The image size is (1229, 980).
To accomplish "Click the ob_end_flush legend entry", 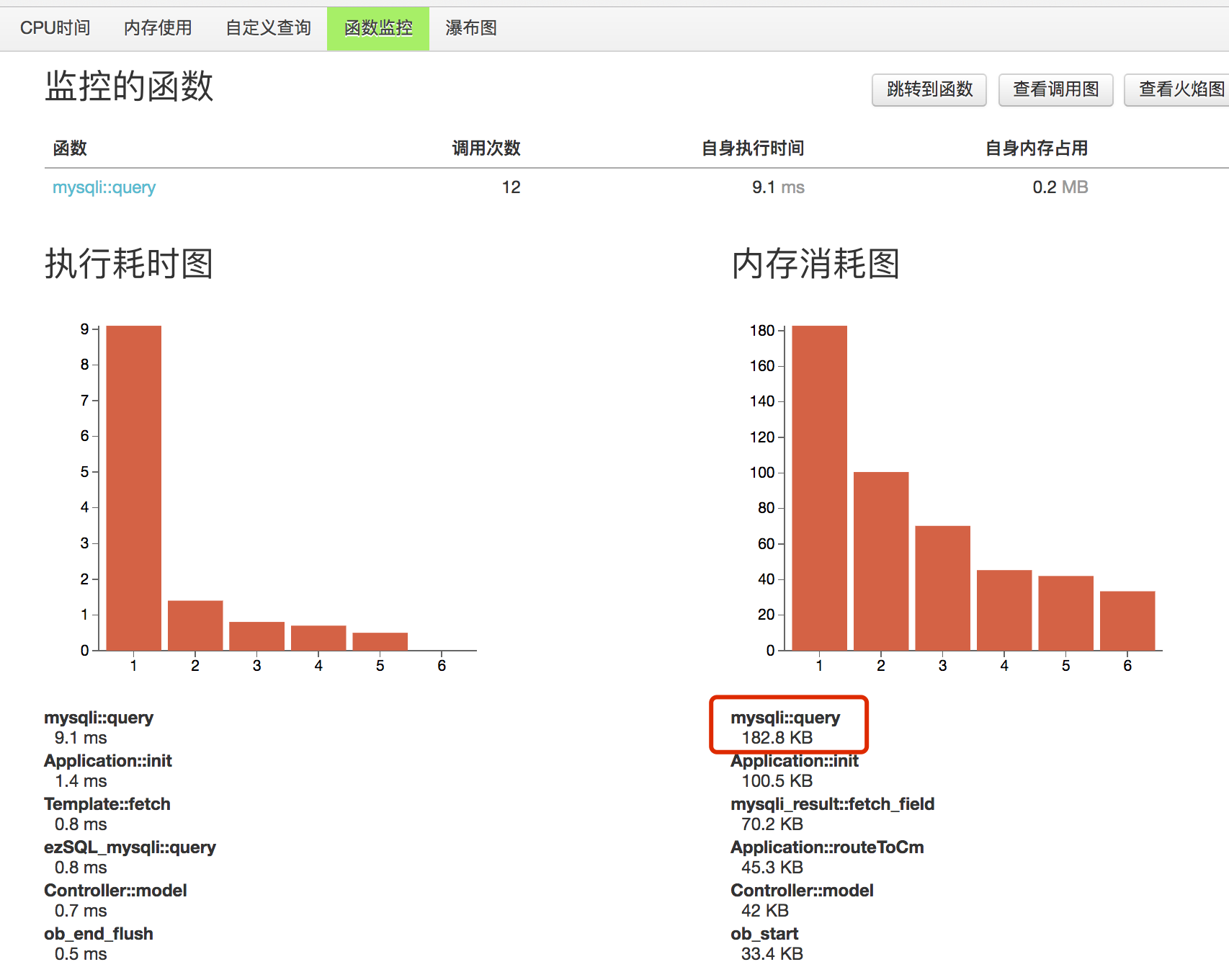I will coord(99,934).
